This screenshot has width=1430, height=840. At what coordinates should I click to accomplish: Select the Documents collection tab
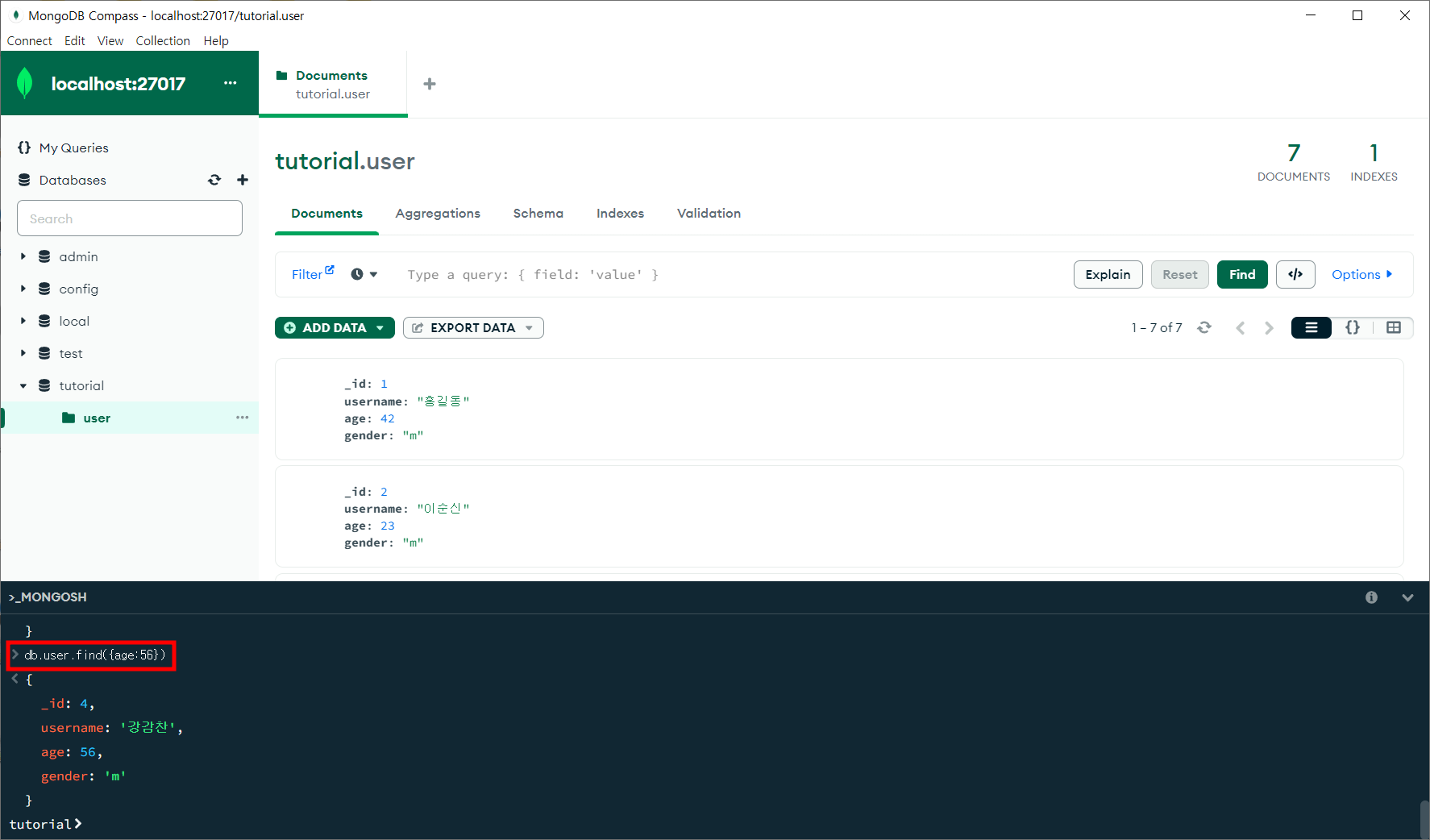coord(326,213)
